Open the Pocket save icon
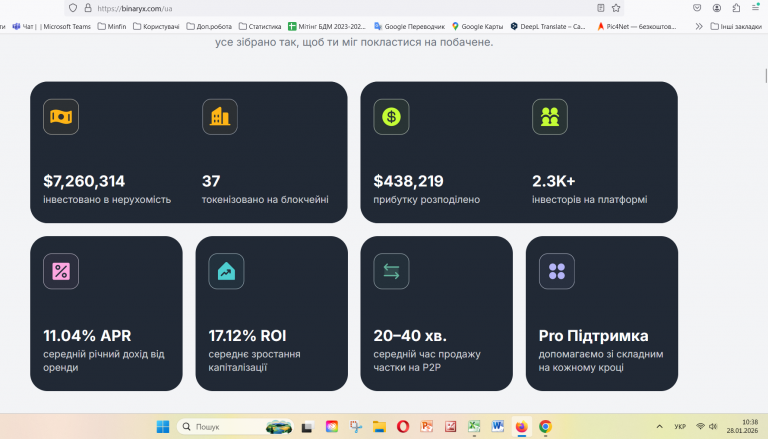The image size is (768, 439). (697, 8)
